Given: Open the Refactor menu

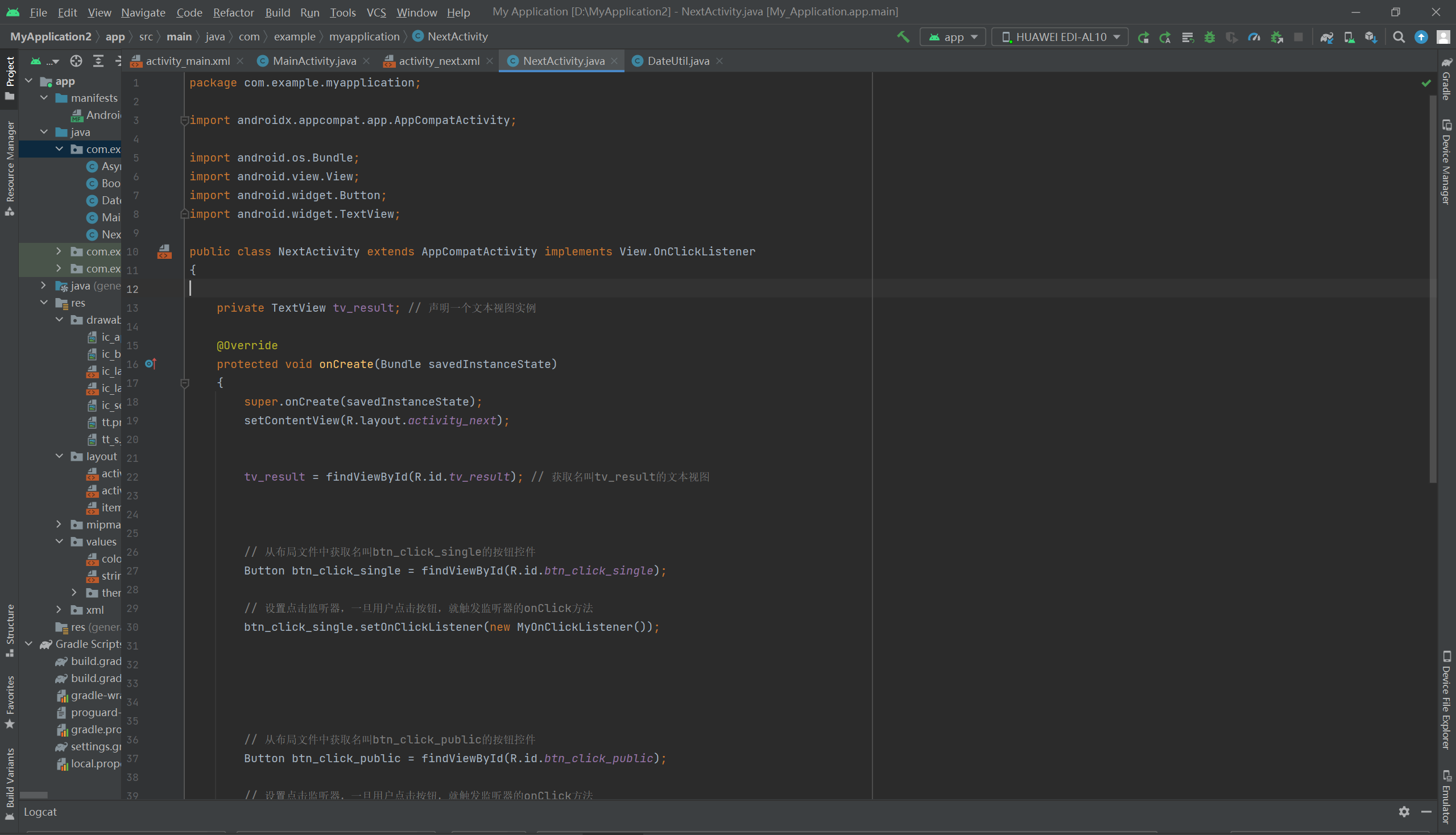Looking at the screenshot, I should click(233, 12).
